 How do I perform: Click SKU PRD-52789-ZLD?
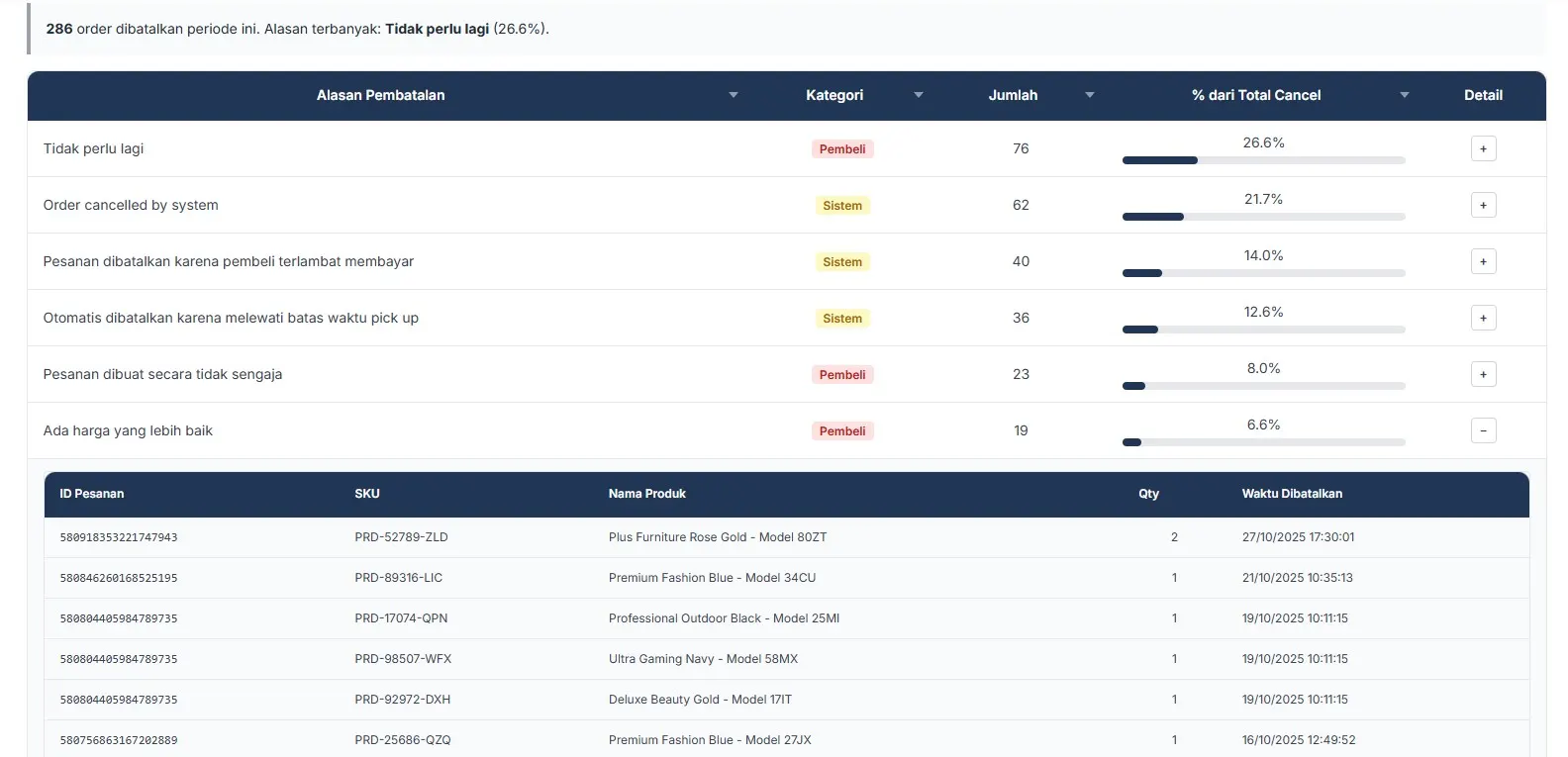tap(401, 537)
